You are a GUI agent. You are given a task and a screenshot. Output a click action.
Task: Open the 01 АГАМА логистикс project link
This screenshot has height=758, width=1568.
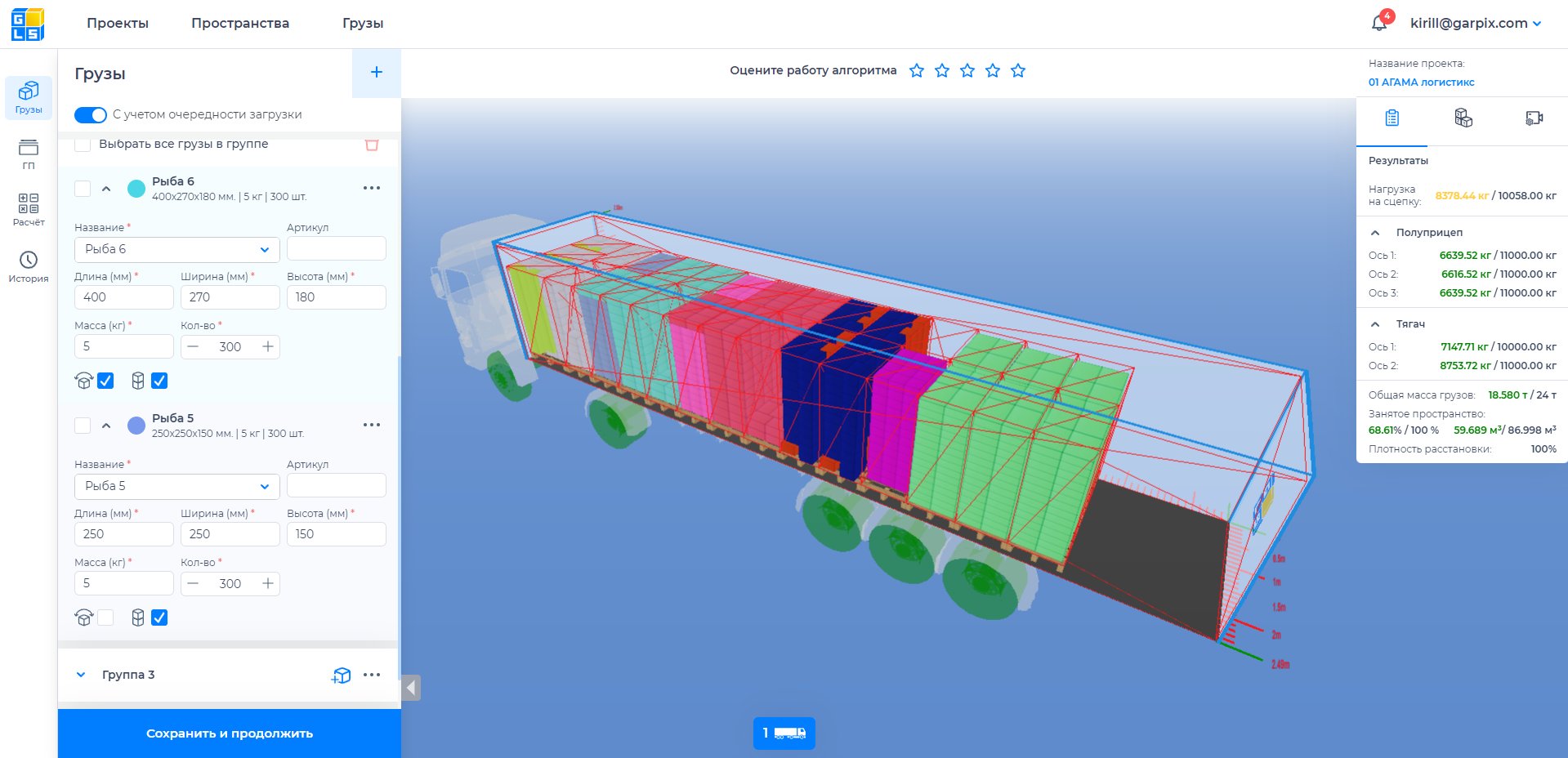pos(1421,82)
